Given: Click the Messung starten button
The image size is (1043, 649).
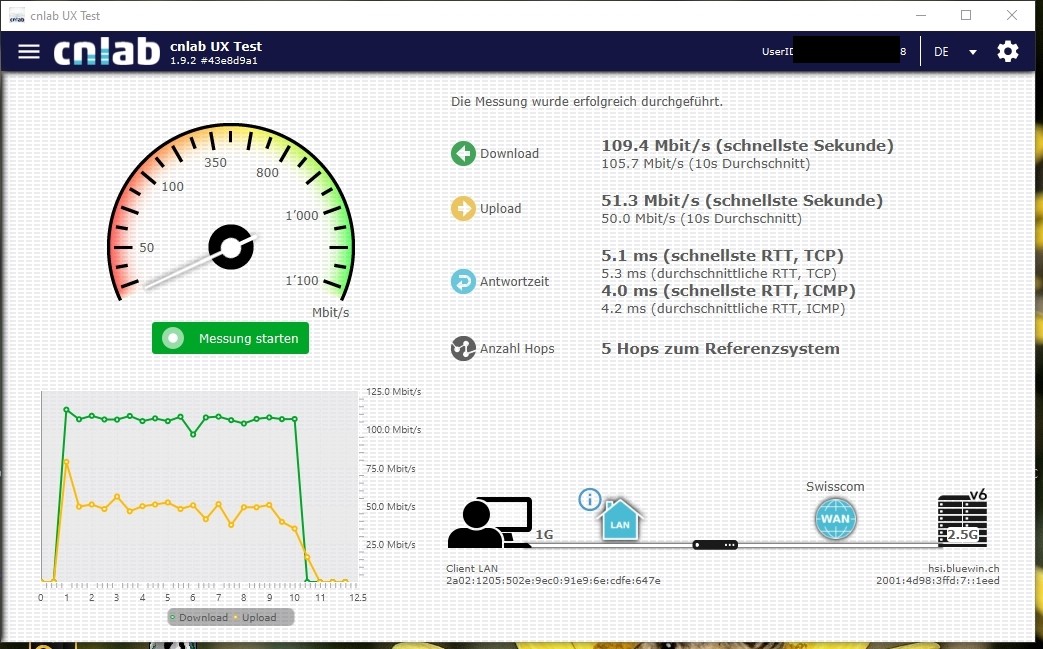Looking at the screenshot, I should click(x=230, y=338).
